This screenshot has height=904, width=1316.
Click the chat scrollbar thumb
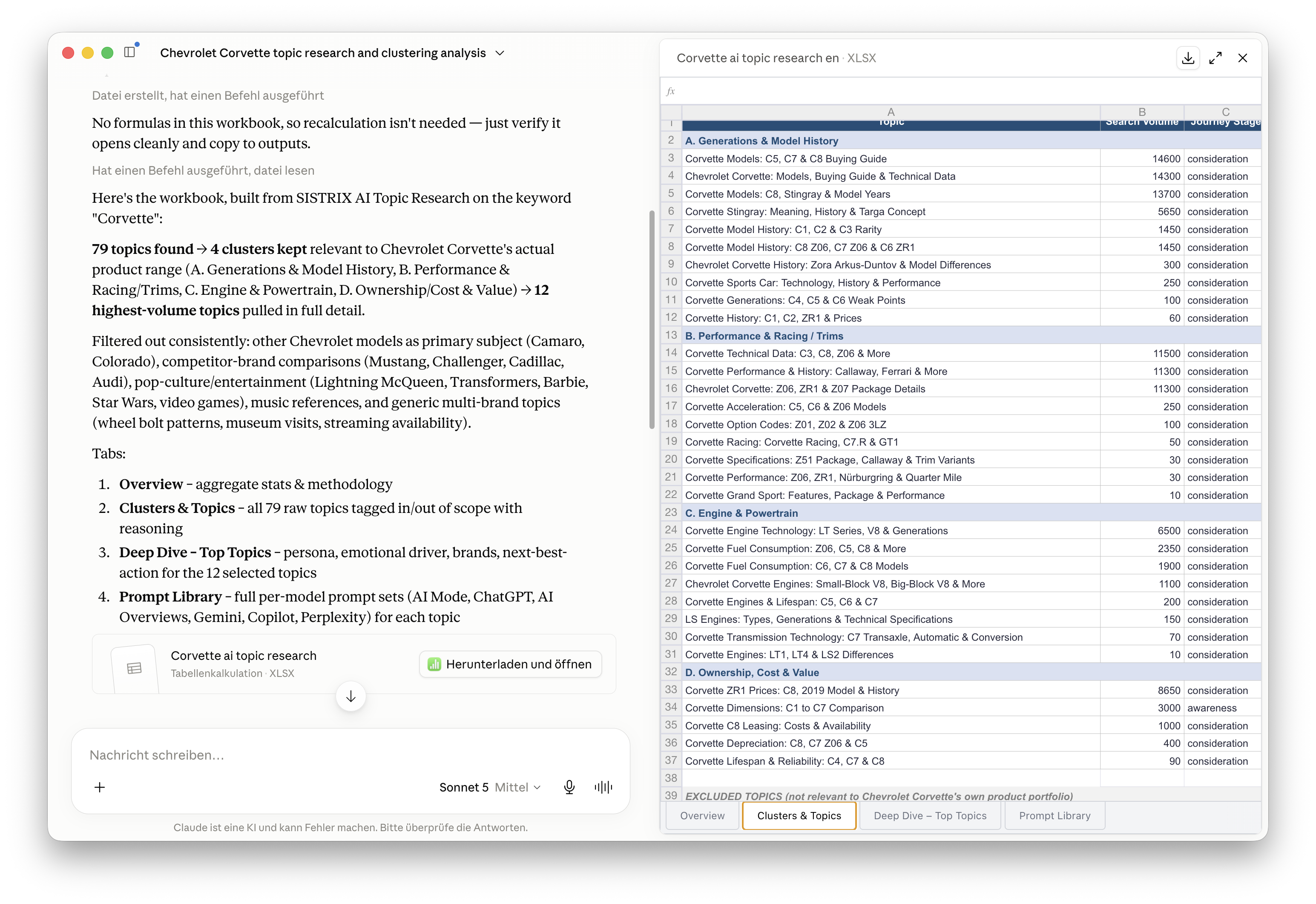[652, 320]
